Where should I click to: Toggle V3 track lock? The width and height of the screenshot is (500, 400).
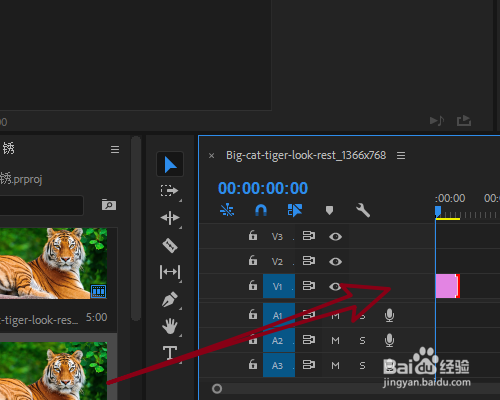[x=253, y=235]
